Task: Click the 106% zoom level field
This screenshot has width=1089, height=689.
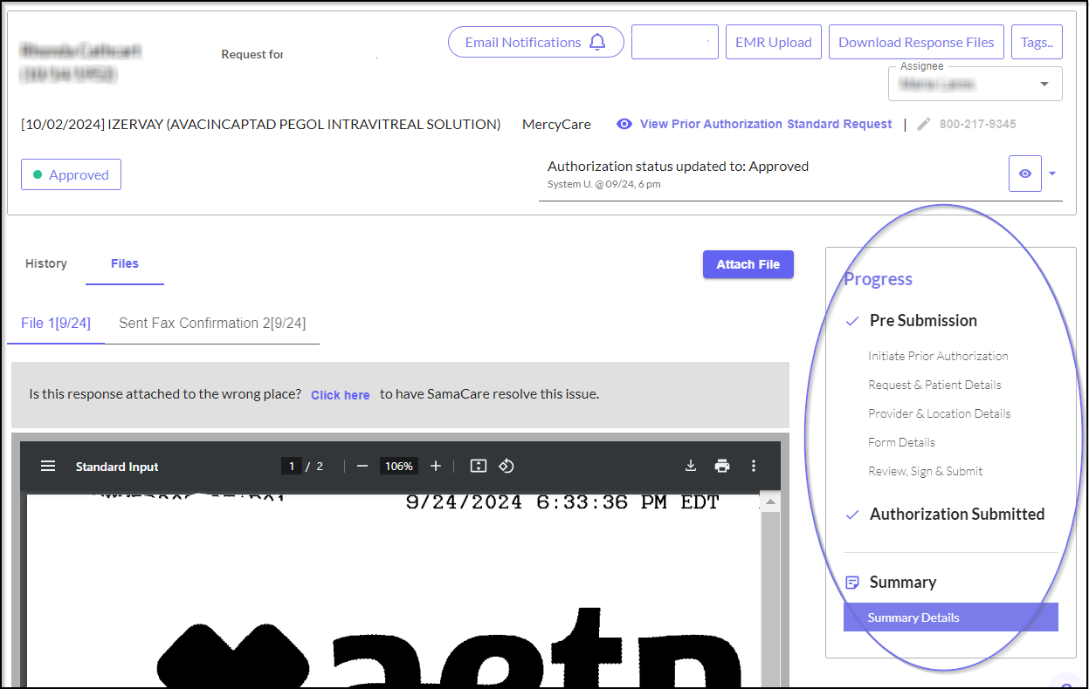Action: [x=399, y=466]
